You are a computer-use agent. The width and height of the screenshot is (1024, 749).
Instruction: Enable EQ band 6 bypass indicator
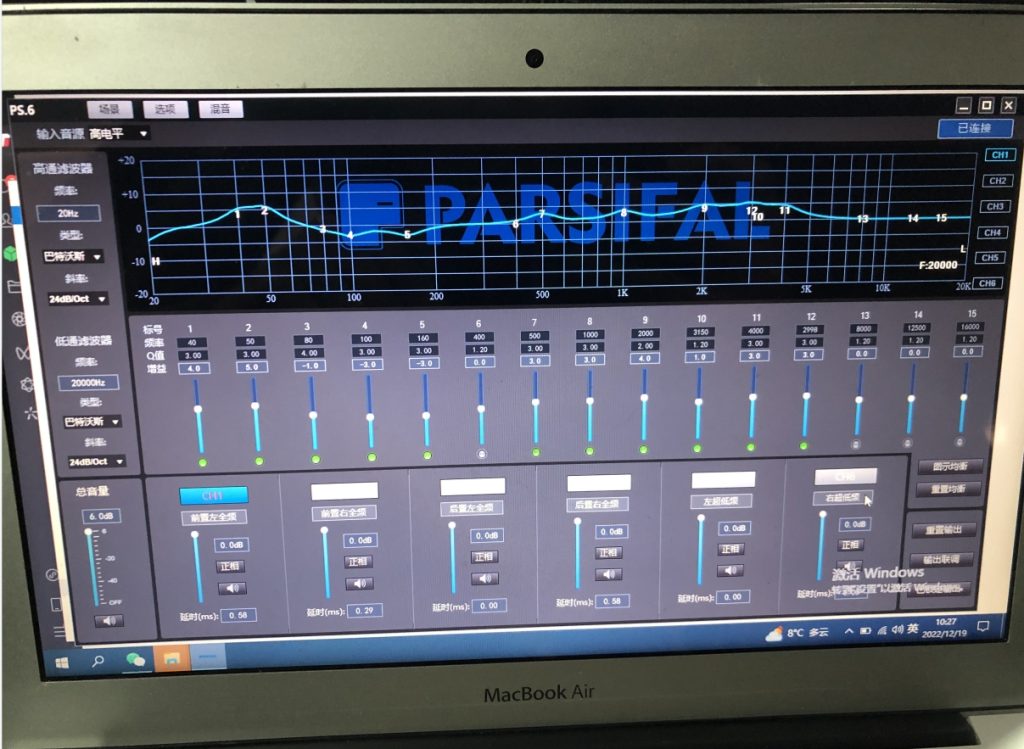pyautogui.click(x=482, y=453)
